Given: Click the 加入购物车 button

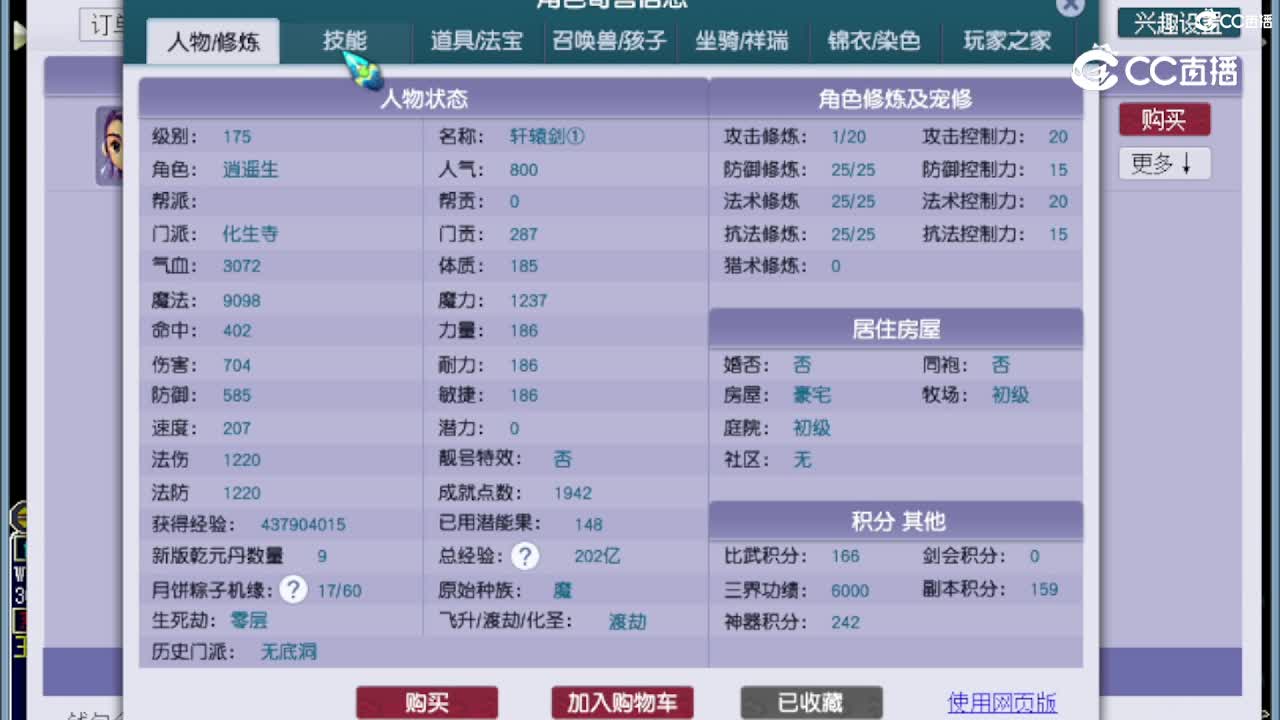Looking at the screenshot, I should (x=622, y=703).
